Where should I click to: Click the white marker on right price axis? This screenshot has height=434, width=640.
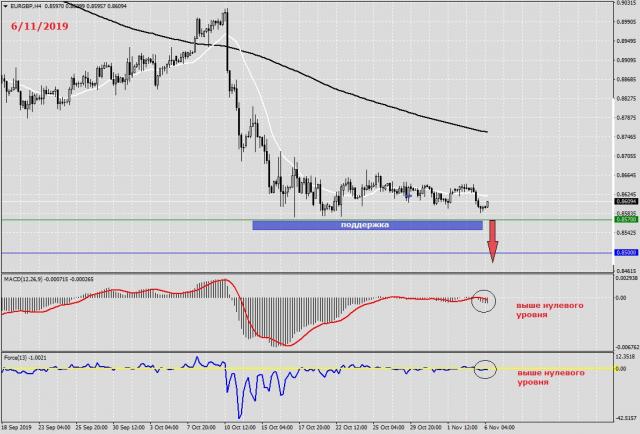coord(613,100)
